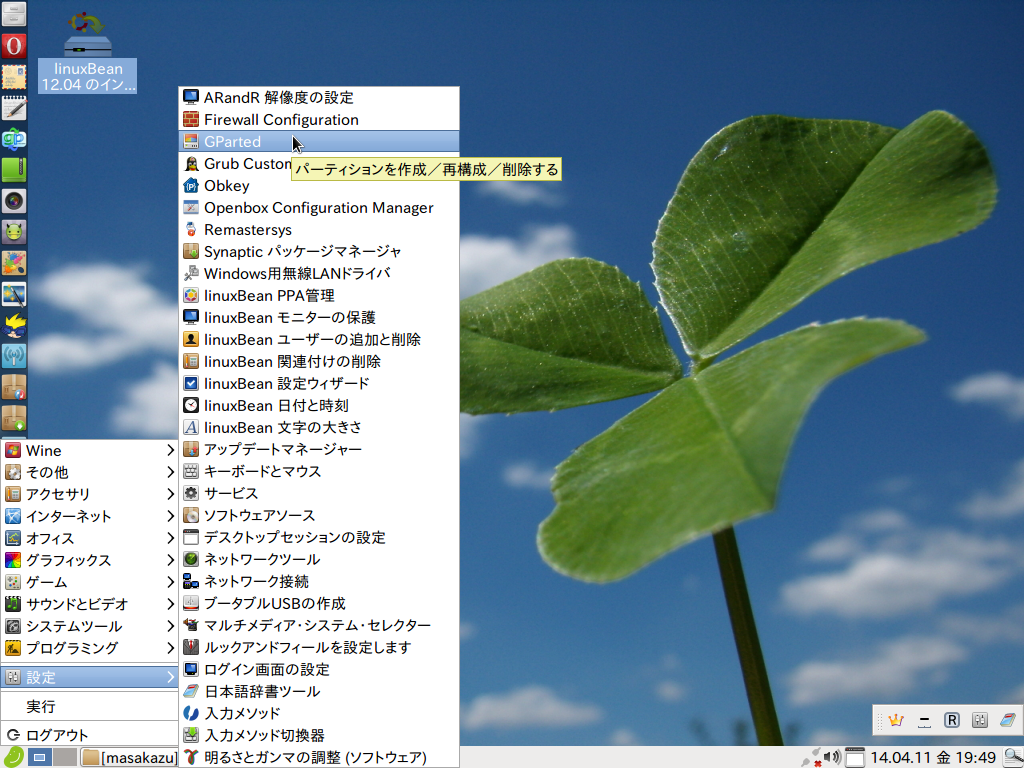Switch to the first virtual desktop pager

click(40, 758)
